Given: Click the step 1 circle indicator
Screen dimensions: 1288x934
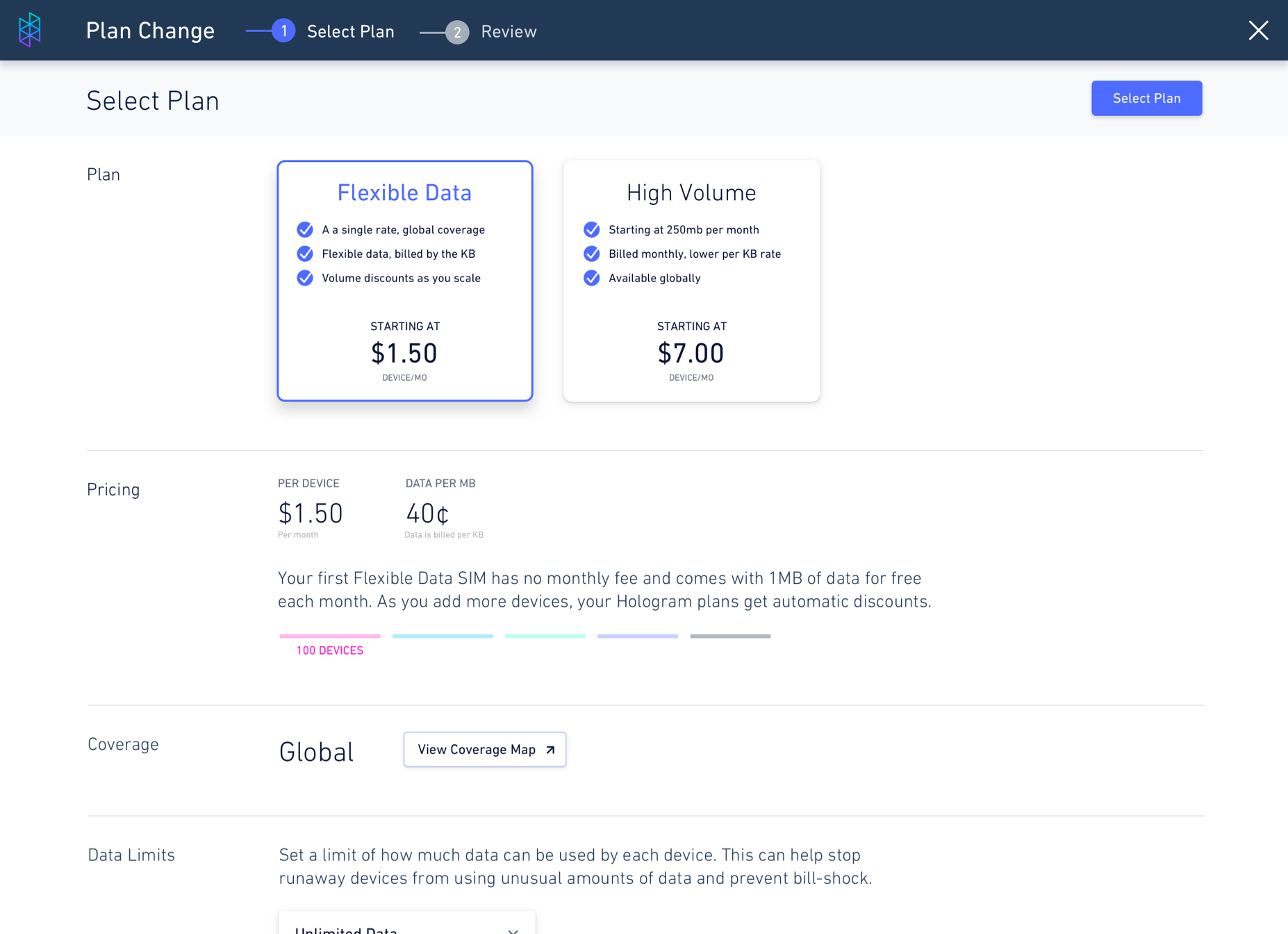Looking at the screenshot, I should [283, 31].
